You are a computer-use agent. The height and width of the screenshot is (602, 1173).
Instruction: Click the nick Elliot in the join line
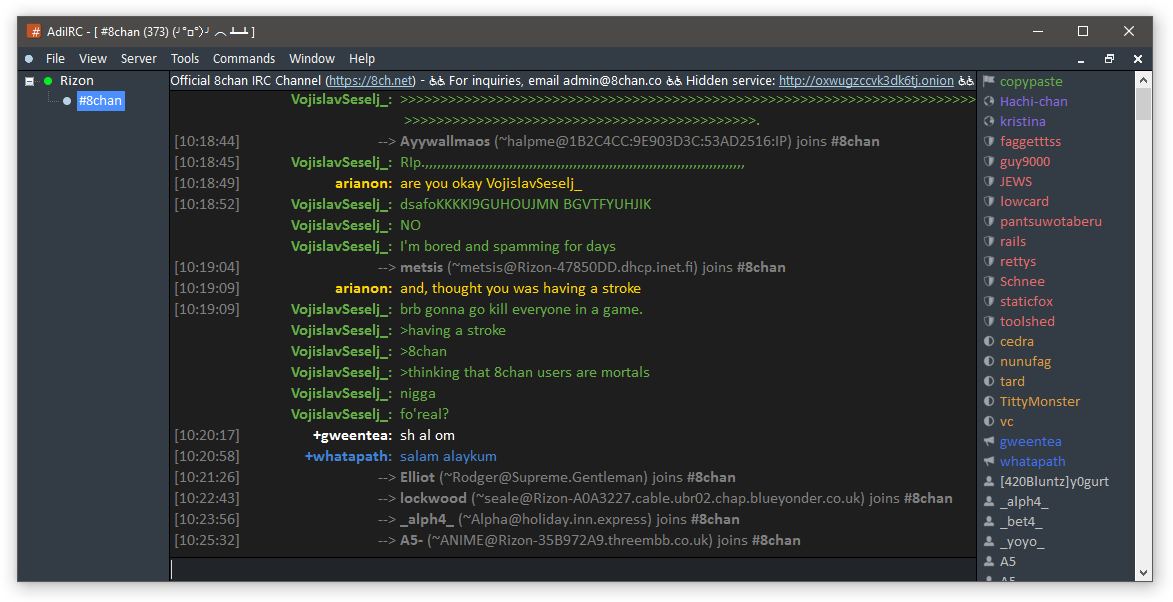click(417, 477)
